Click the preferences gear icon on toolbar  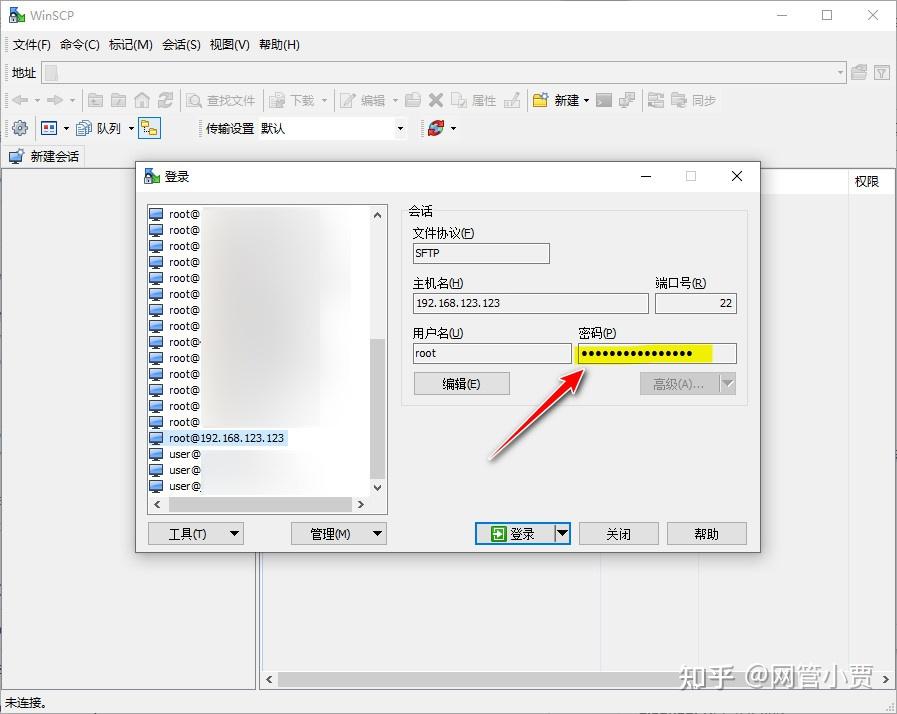pyautogui.click(x=18, y=128)
